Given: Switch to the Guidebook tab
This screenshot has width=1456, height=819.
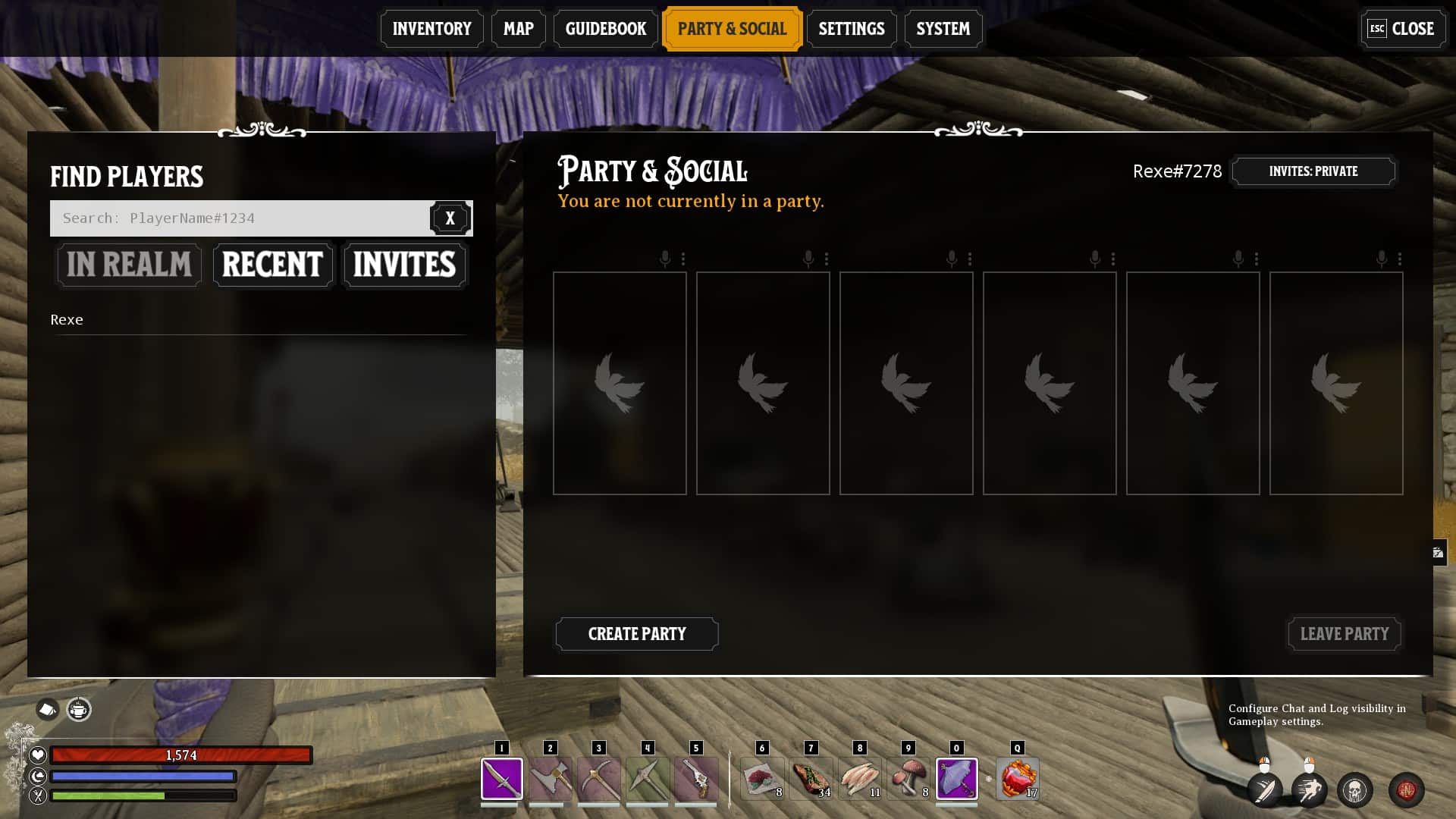Looking at the screenshot, I should [x=606, y=29].
